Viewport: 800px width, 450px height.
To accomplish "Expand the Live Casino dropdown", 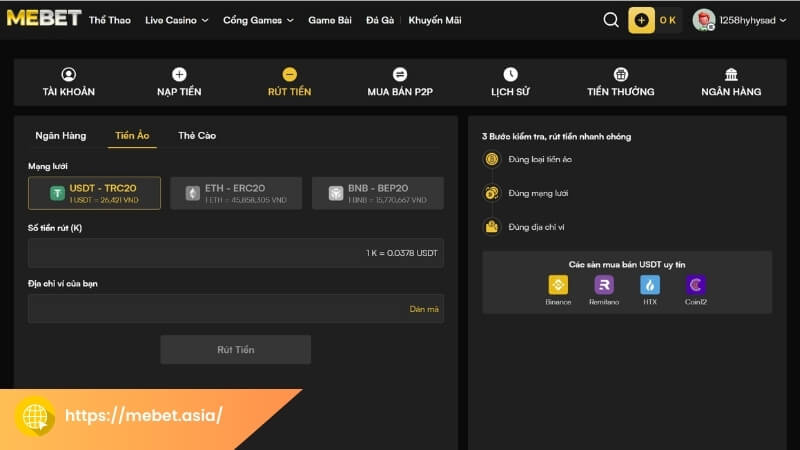I will pyautogui.click(x=176, y=20).
